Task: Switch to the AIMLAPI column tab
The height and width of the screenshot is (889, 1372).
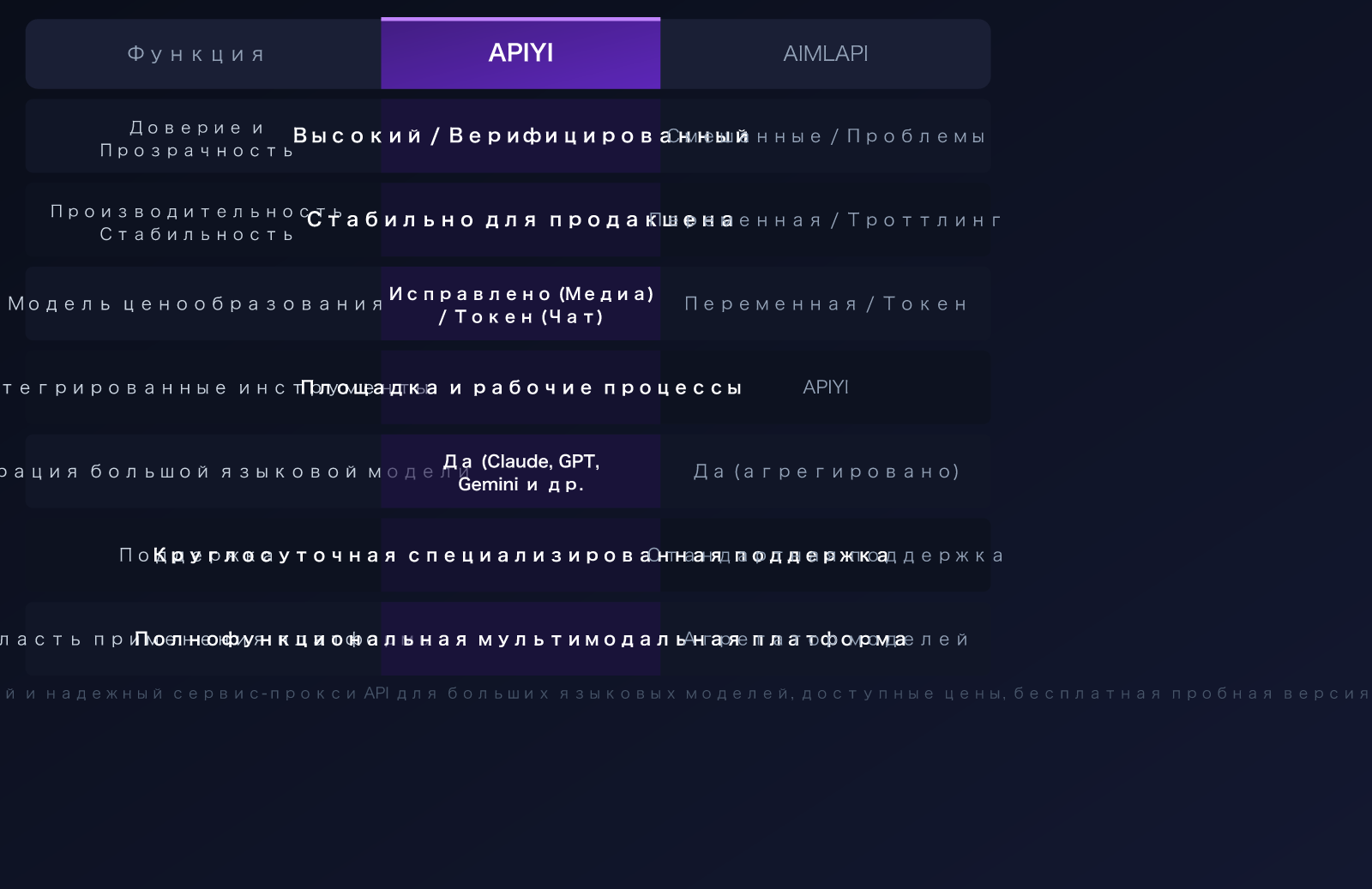Action: point(825,53)
